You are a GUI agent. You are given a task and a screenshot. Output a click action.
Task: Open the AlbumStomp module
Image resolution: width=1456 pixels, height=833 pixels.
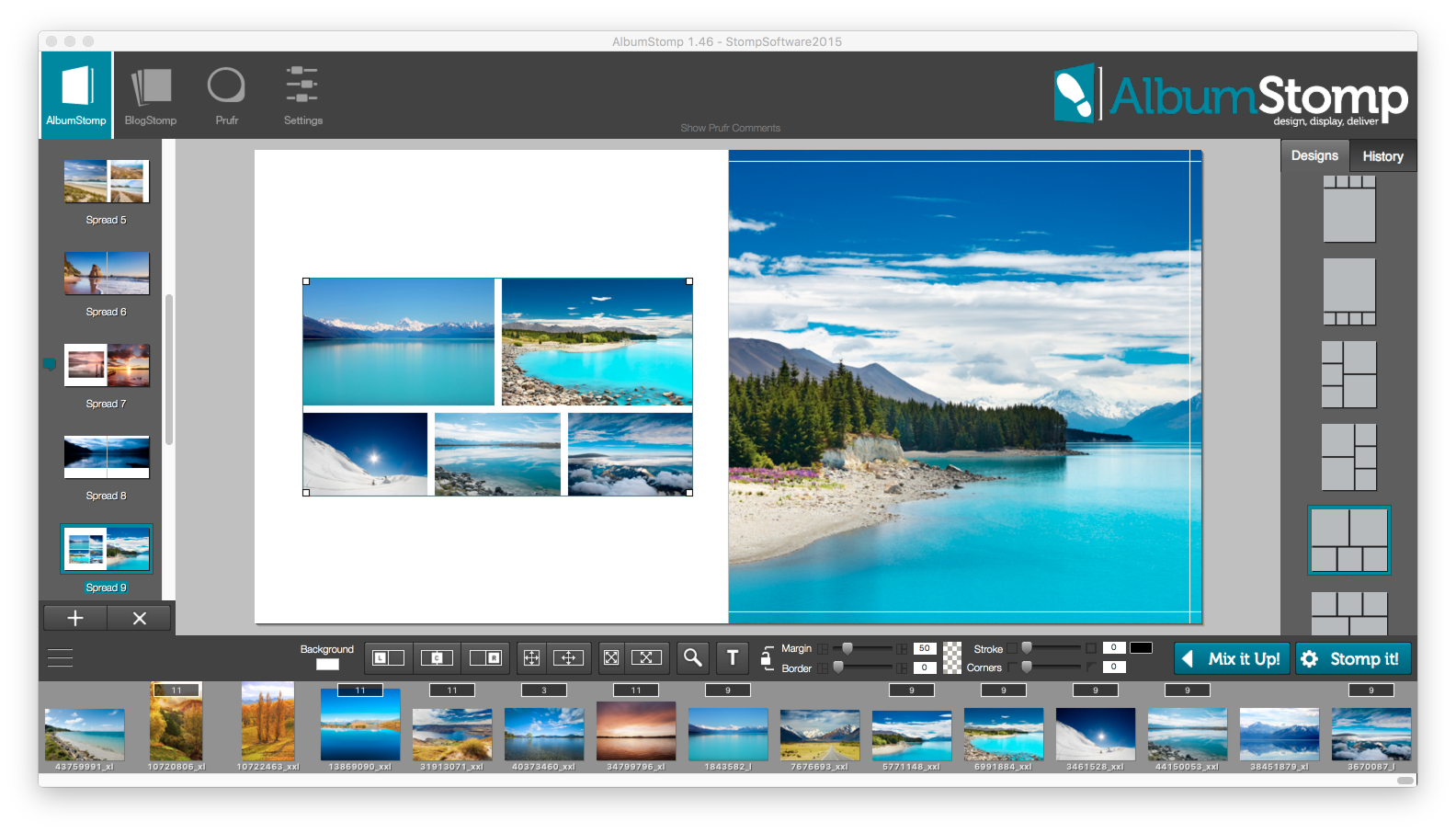(x=76, y=95)
